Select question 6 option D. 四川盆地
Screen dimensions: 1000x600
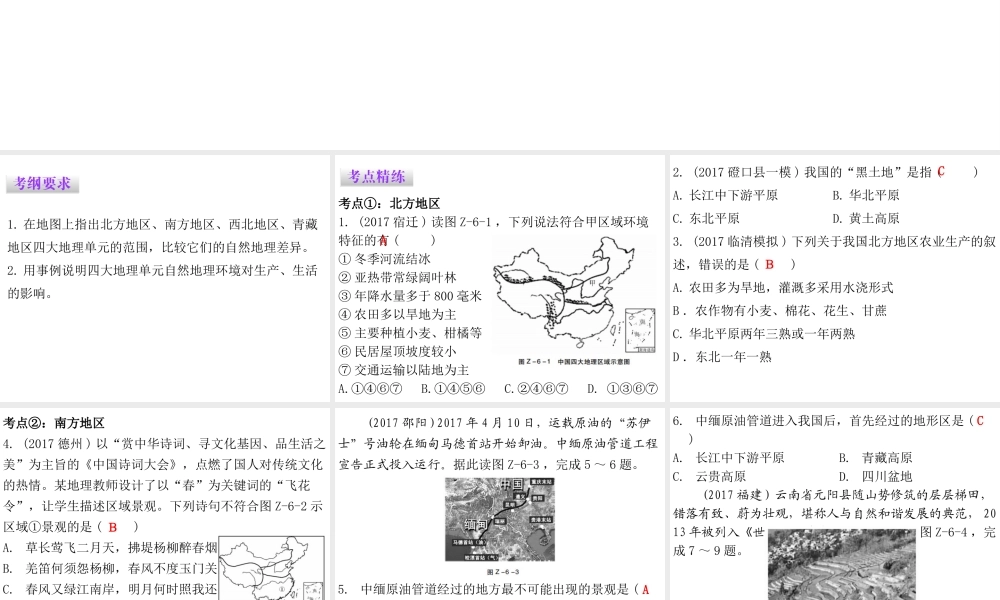[x=875, y=476]
